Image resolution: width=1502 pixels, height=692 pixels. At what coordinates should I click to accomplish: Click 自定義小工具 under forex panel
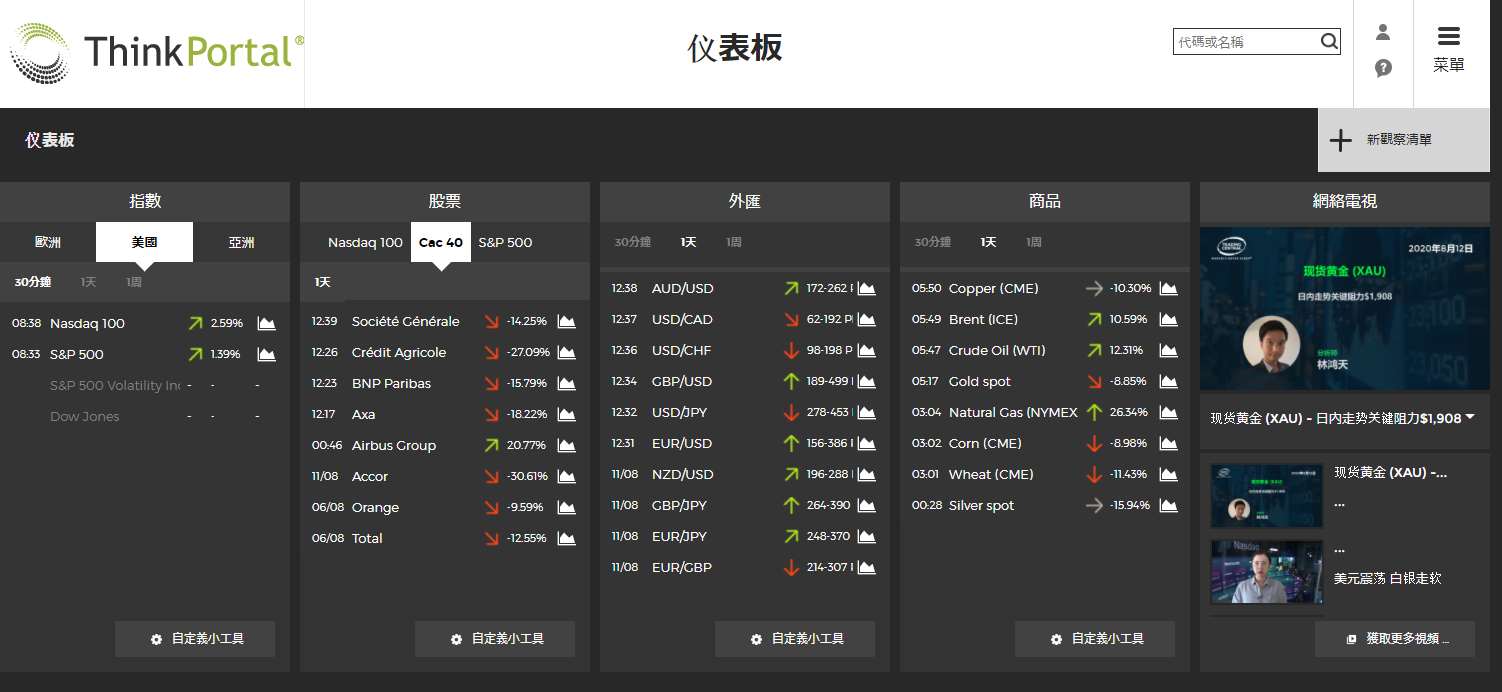point(795,639)
